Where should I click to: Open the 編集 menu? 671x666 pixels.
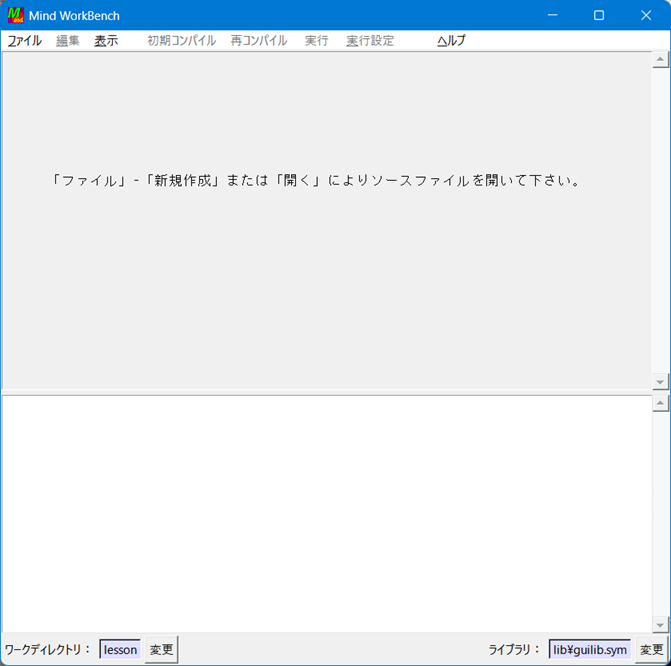pyautogui.click(x=68, y=41)
